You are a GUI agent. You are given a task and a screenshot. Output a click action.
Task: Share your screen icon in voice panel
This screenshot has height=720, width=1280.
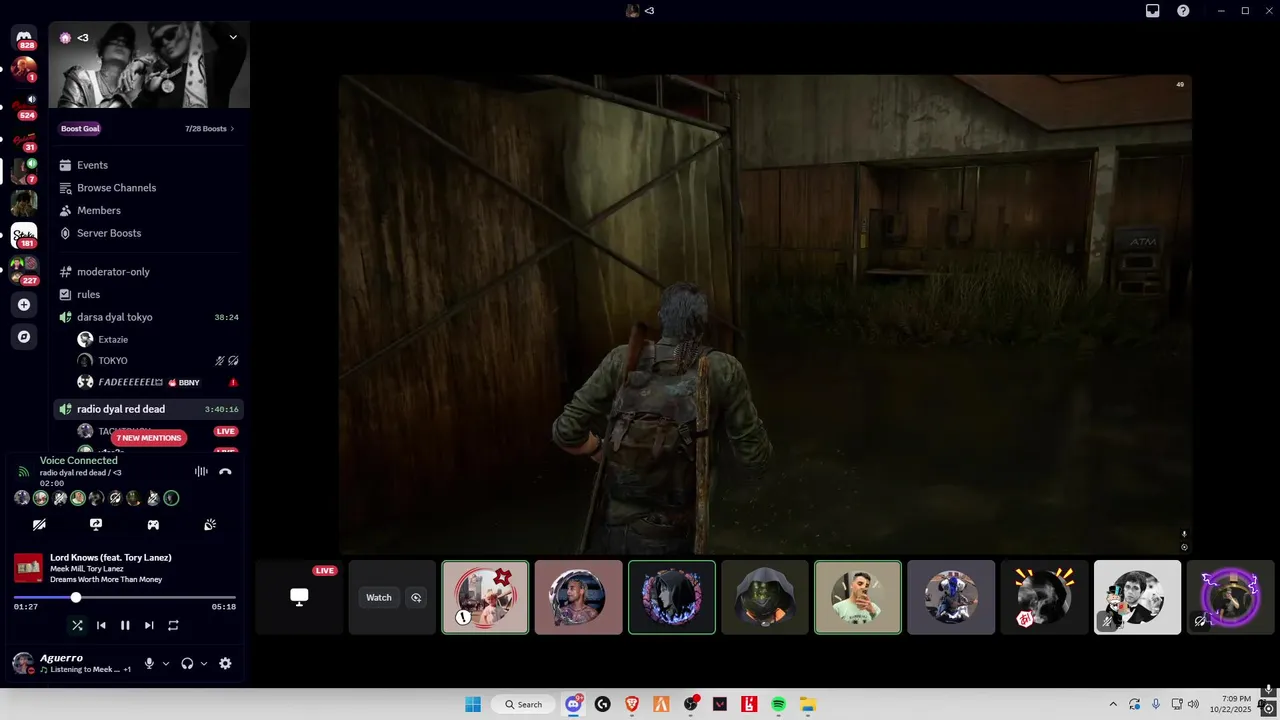(x=96, y=524)
